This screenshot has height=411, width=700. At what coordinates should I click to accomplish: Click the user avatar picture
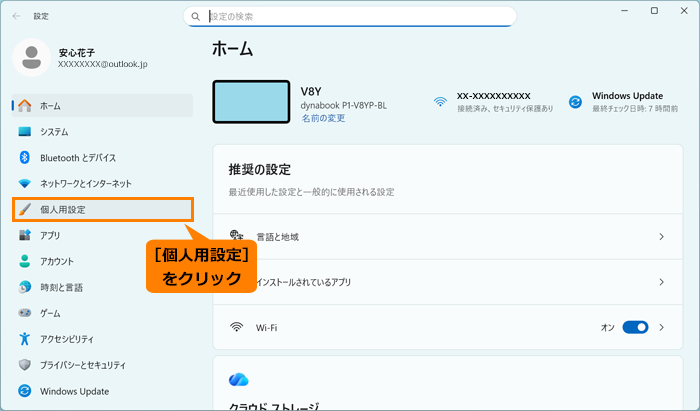click(32, 57)
